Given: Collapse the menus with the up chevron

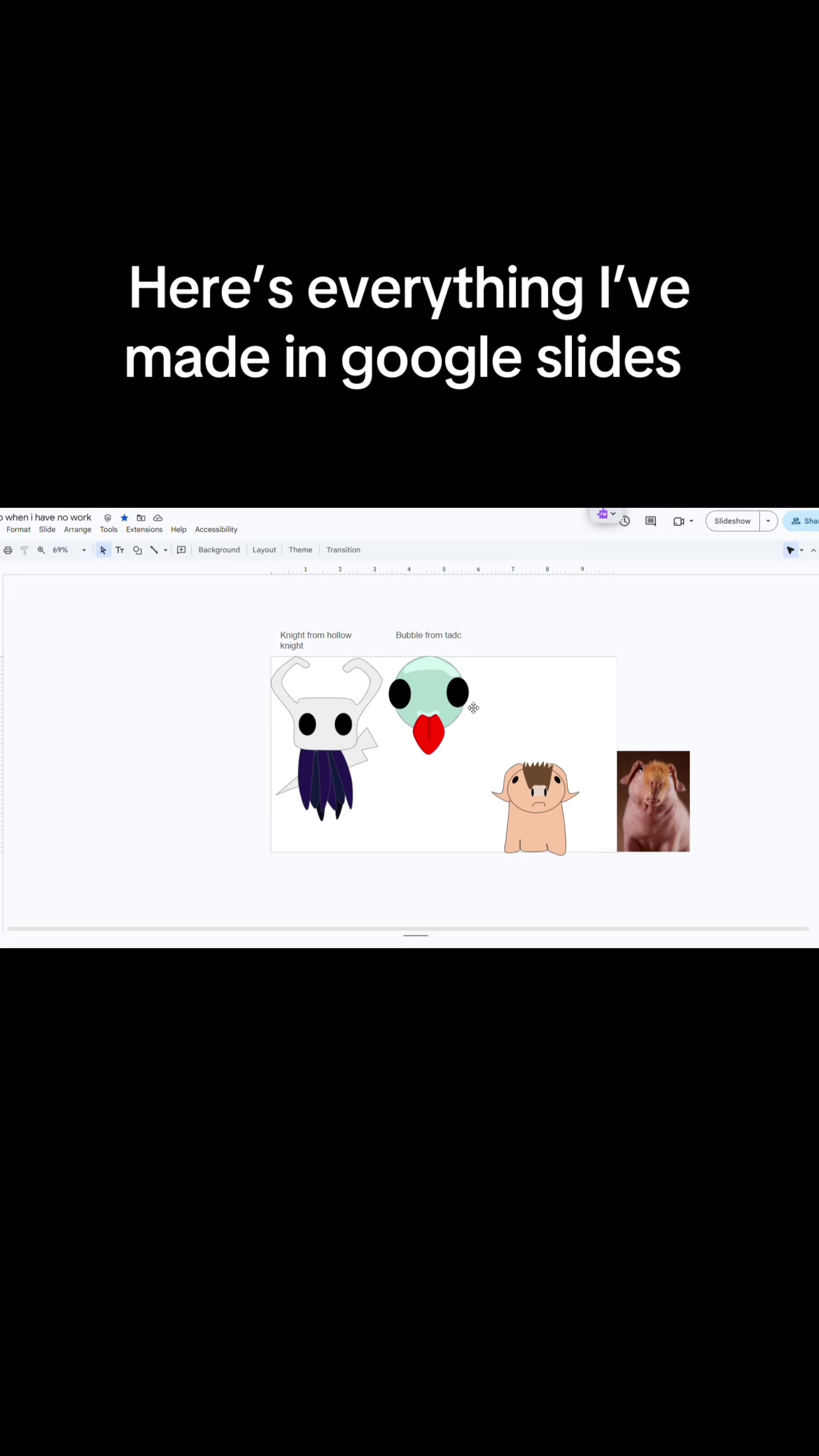Looking at the screenshot, I should coord(813,550).
